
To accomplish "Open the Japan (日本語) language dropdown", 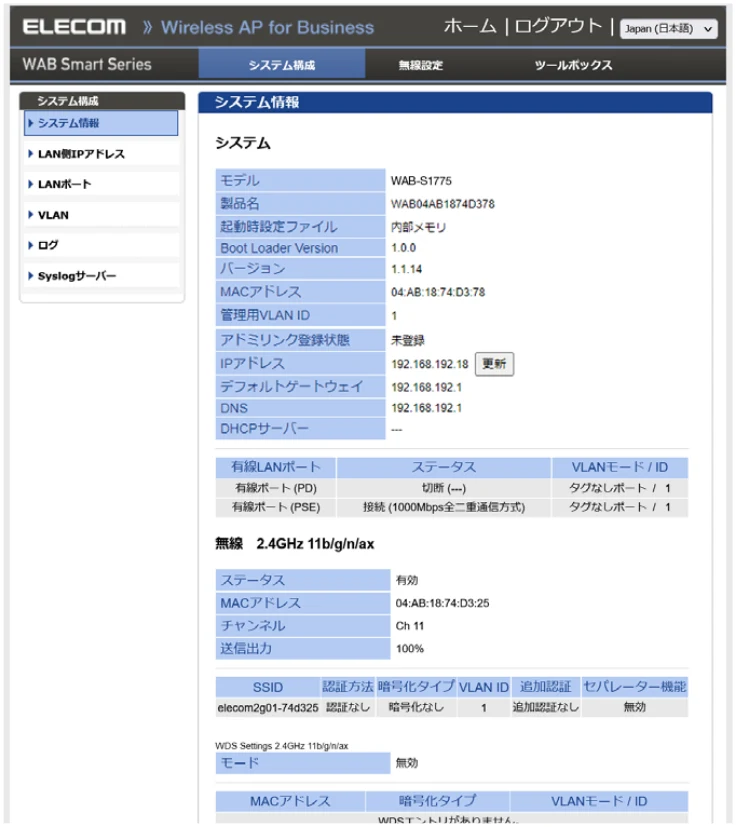I will tap(668, 28).
